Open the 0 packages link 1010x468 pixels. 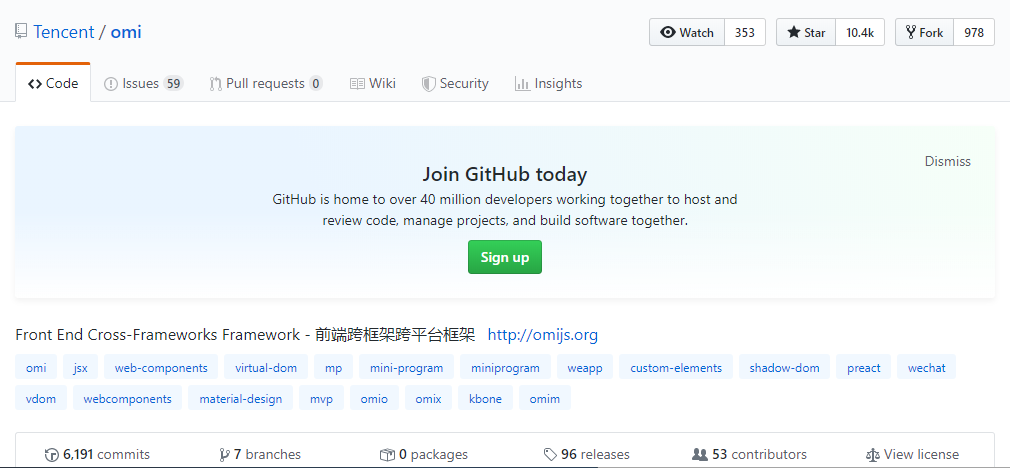(x=424, y=454)
